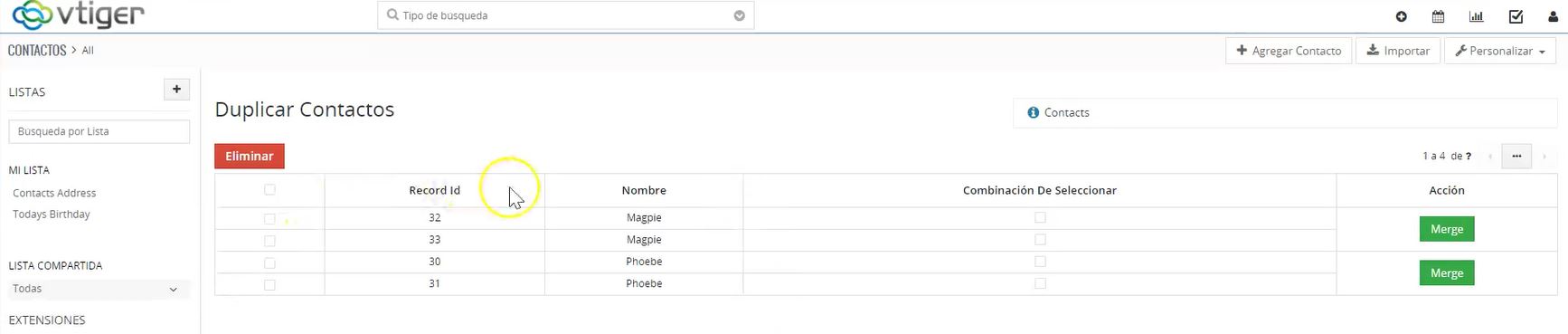
Task: Open the Personalizar dropdown
Action: point(1500,51)
